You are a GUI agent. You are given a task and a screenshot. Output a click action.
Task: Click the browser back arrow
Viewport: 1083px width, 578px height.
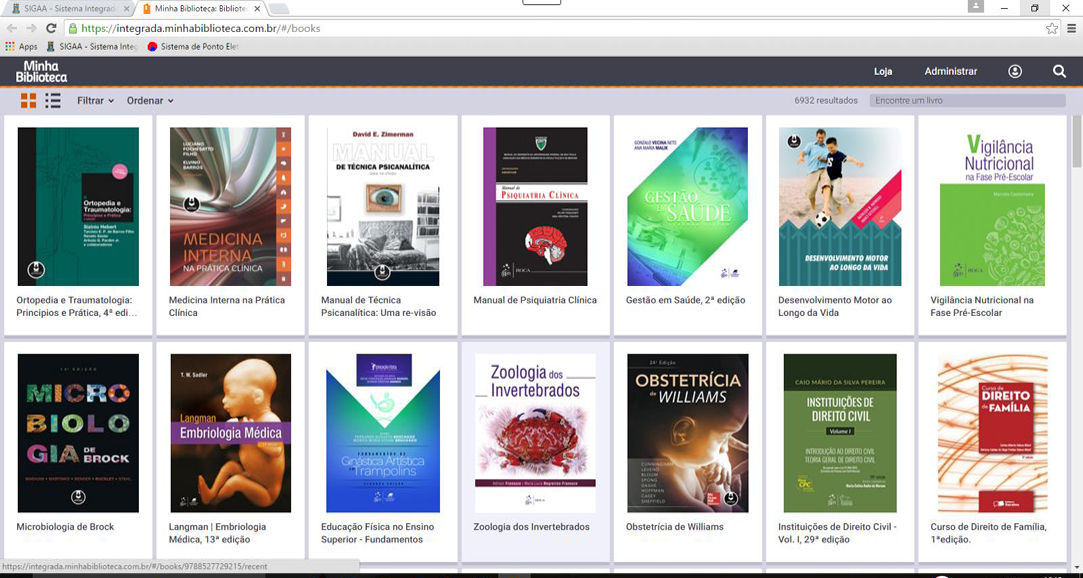tap(12, 29)
